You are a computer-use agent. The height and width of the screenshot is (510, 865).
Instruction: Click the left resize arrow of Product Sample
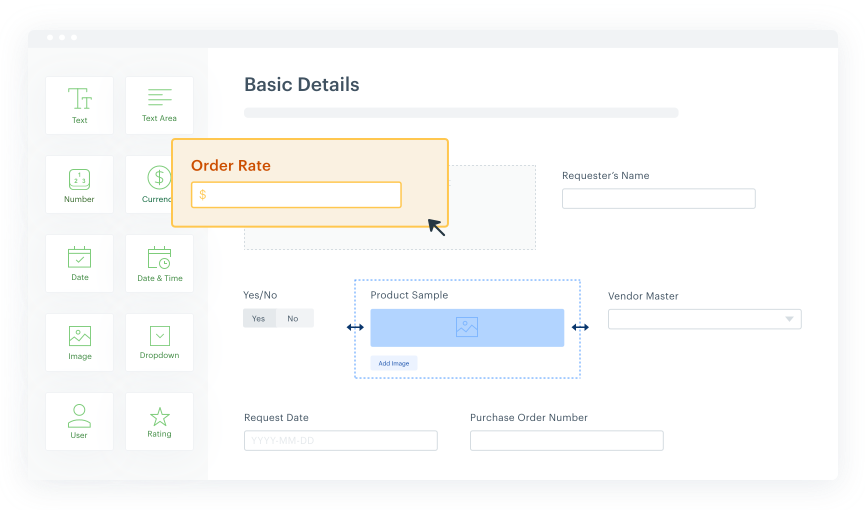pyautogui.click(x=355, y=327)
